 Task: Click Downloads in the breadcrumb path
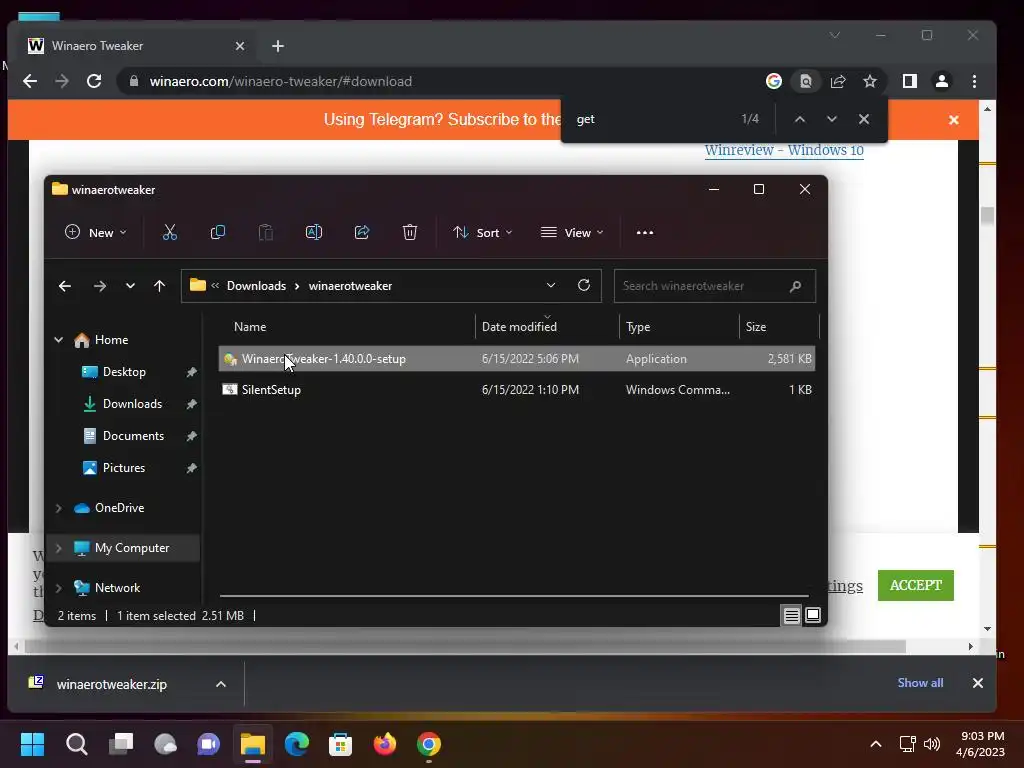coord(256,286)
